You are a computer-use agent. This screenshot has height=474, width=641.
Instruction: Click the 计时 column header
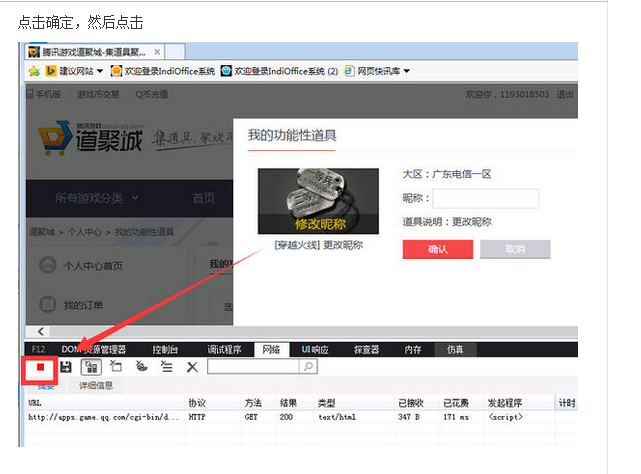click(x=567, y=403)
